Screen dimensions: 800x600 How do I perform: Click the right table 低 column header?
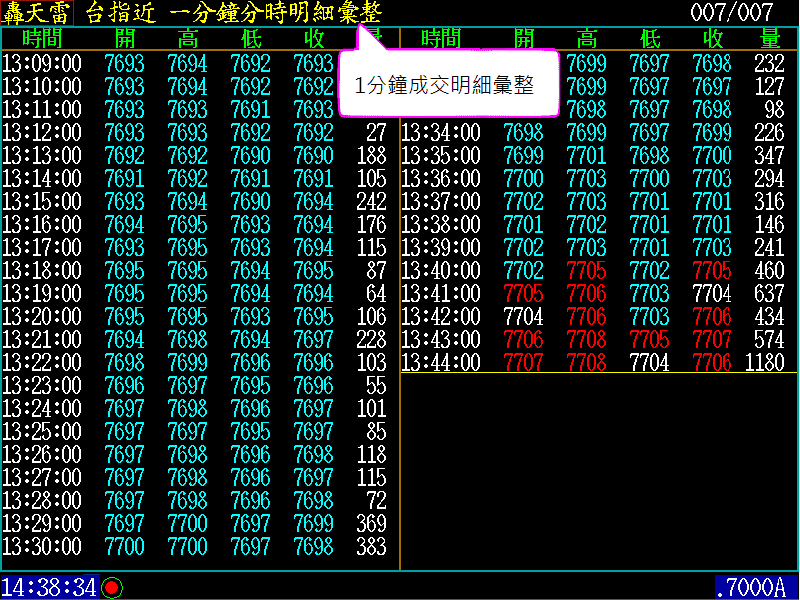pos(650,39)
